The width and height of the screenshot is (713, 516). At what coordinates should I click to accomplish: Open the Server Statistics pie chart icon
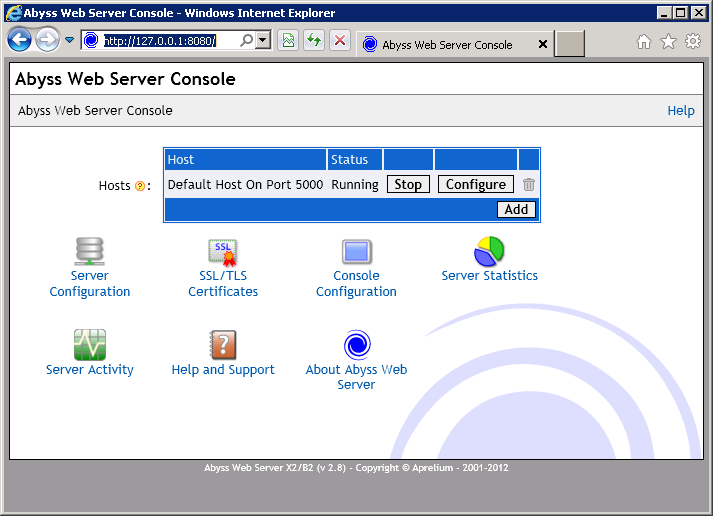(x=489, y=251)
